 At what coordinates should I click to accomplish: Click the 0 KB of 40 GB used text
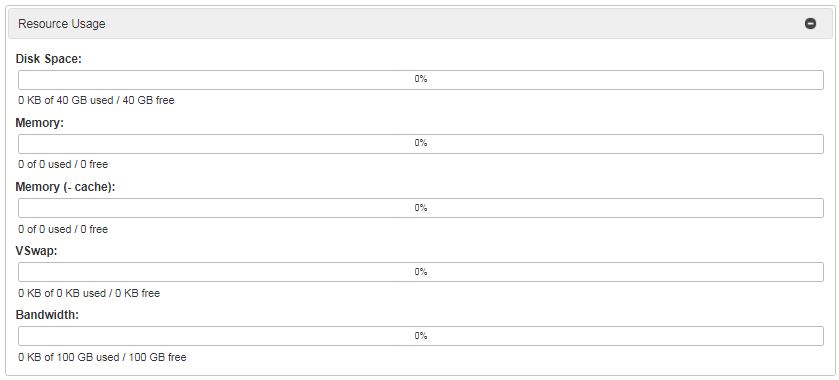tap(65, 100)
